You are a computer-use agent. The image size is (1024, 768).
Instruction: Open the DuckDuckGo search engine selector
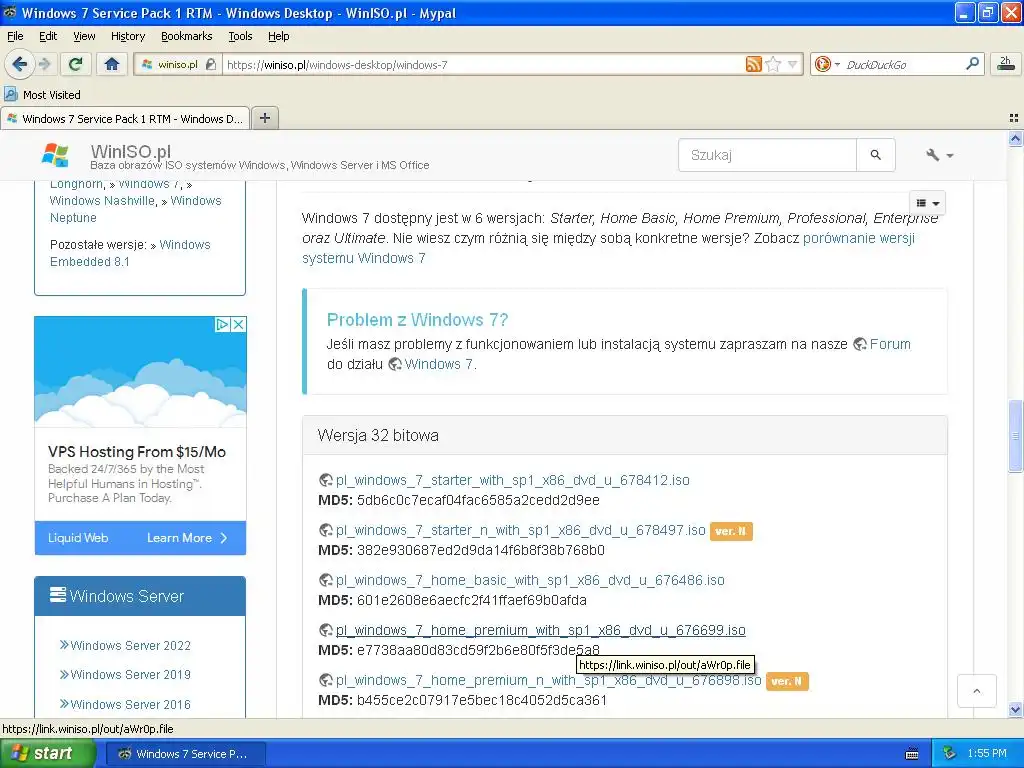click(827, 64)
